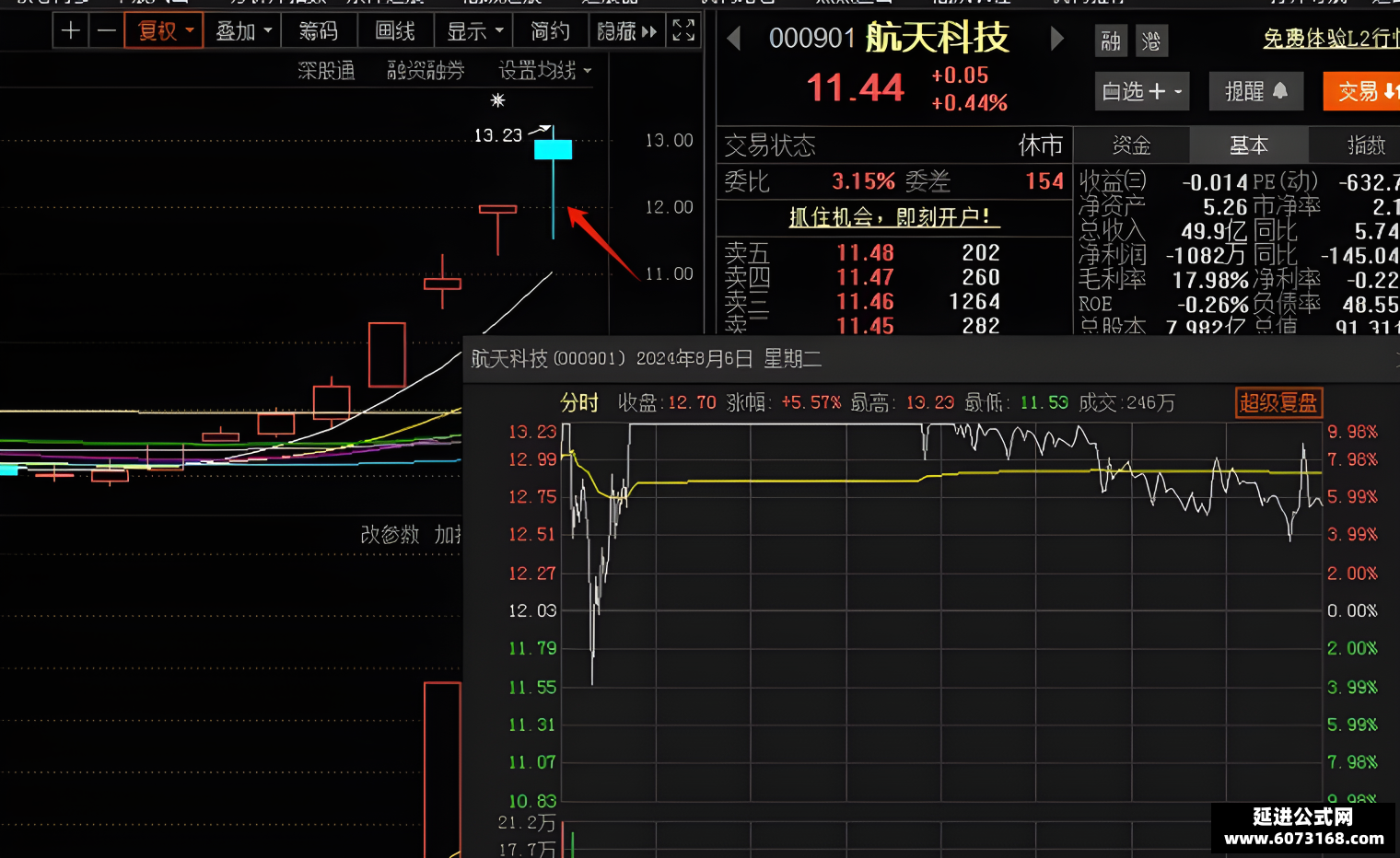Zoom out chart with minus icon

107,31
